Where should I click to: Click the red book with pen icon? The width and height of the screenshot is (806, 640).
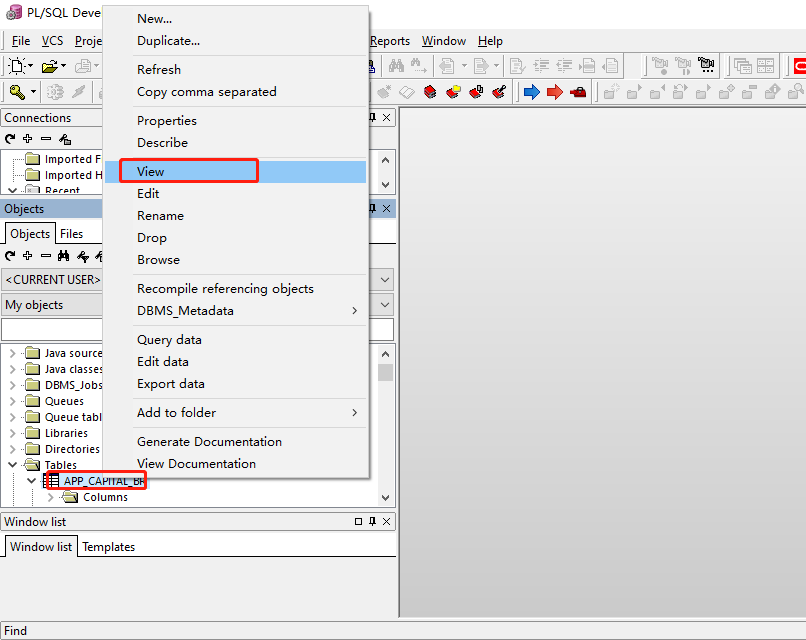click(x=499, y=92)
